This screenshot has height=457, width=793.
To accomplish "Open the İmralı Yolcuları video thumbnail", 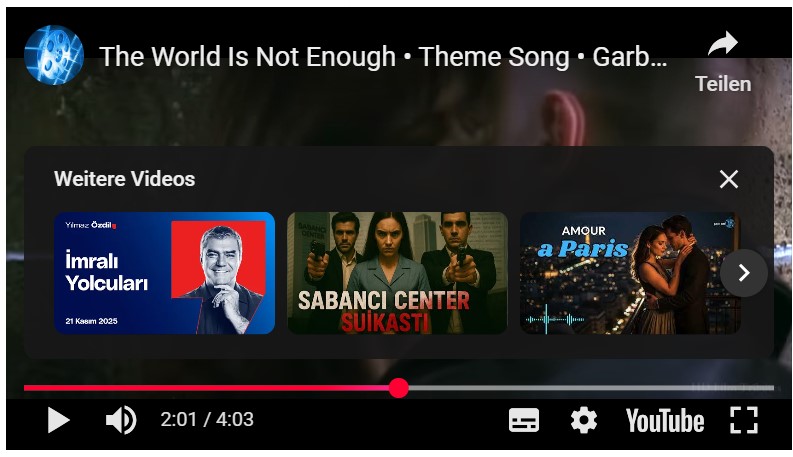I will [x=164, y=273].
